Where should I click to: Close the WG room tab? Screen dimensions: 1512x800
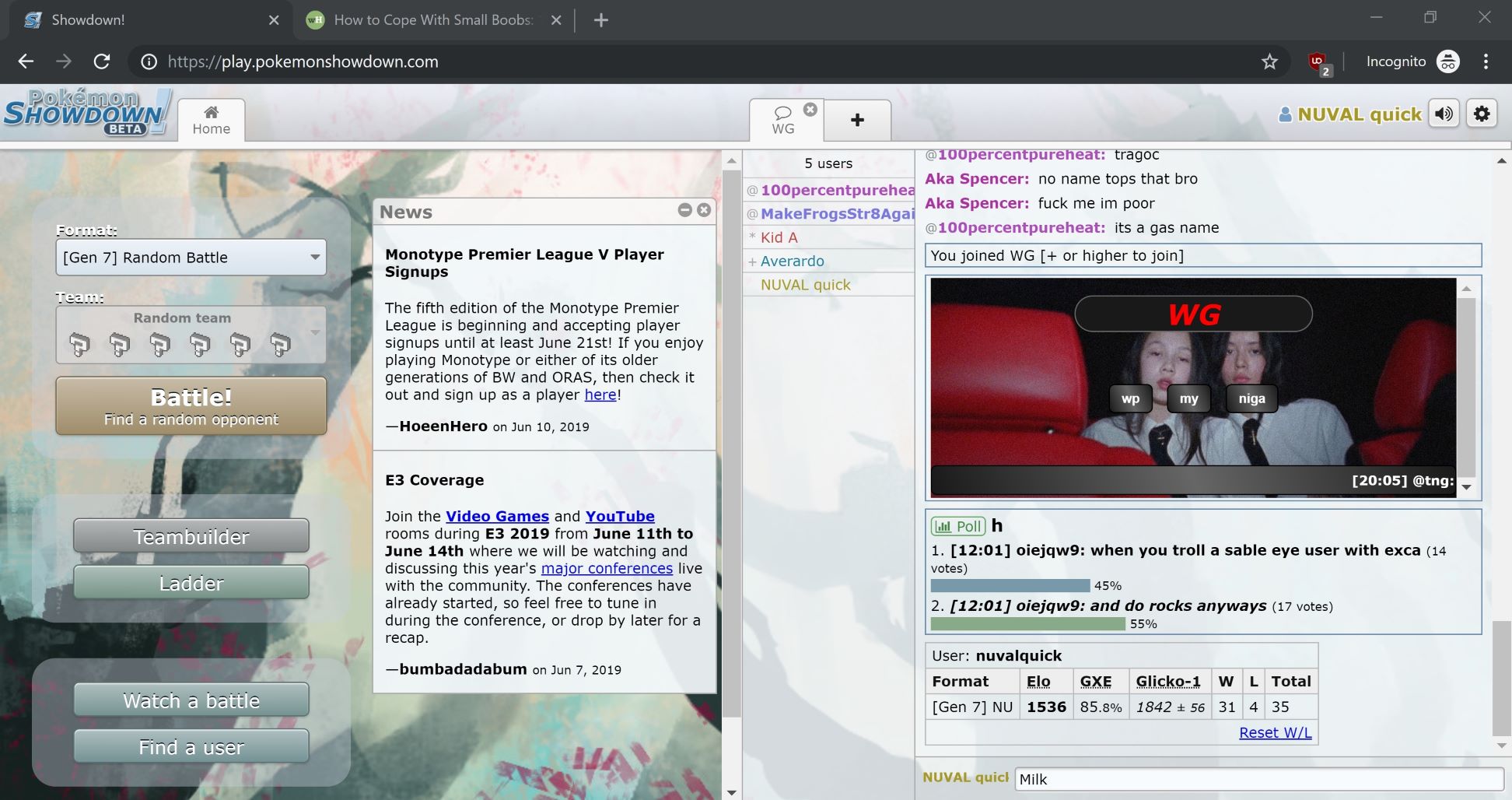click(810, 110)
